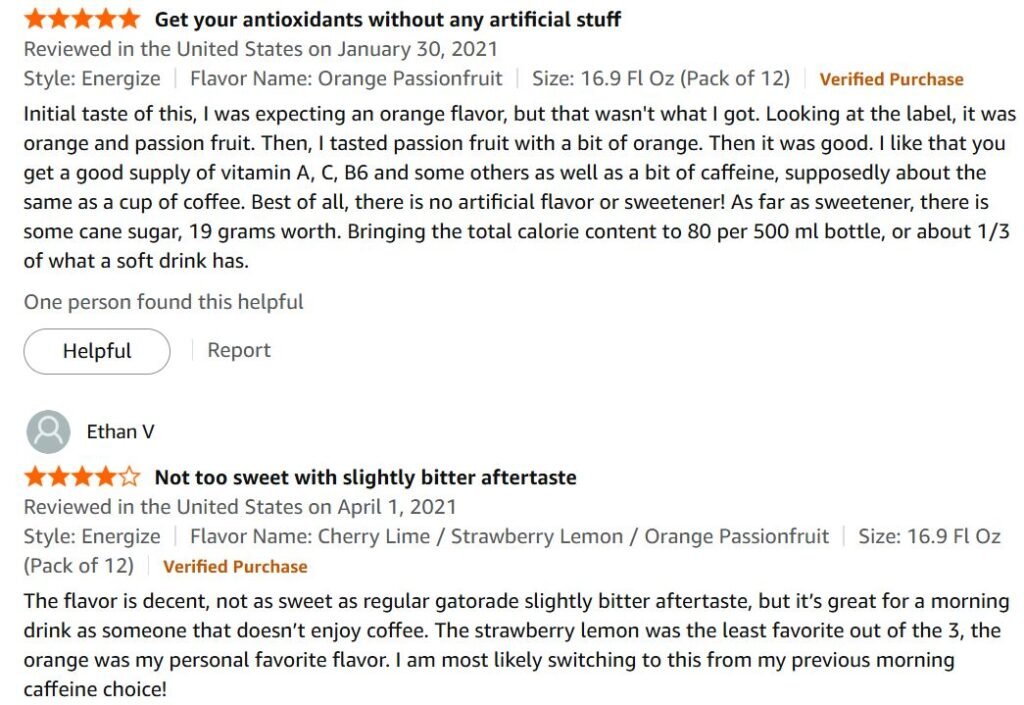Click the five-star rating on the first review
1024x705 pixels.
tap(82, 19)
